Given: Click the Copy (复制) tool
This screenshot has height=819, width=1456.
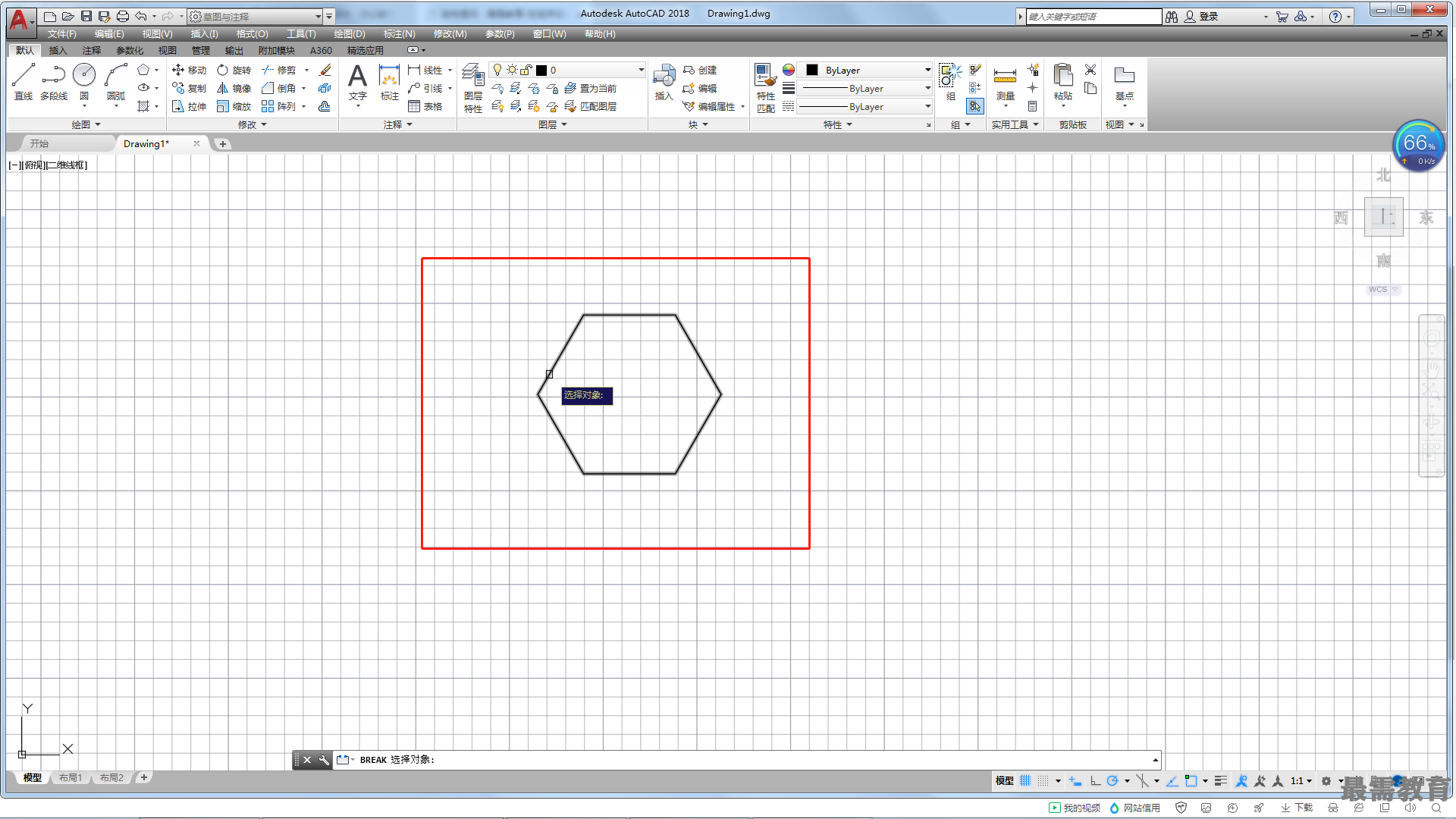Looking at the screenshot, I should [189, 88].
